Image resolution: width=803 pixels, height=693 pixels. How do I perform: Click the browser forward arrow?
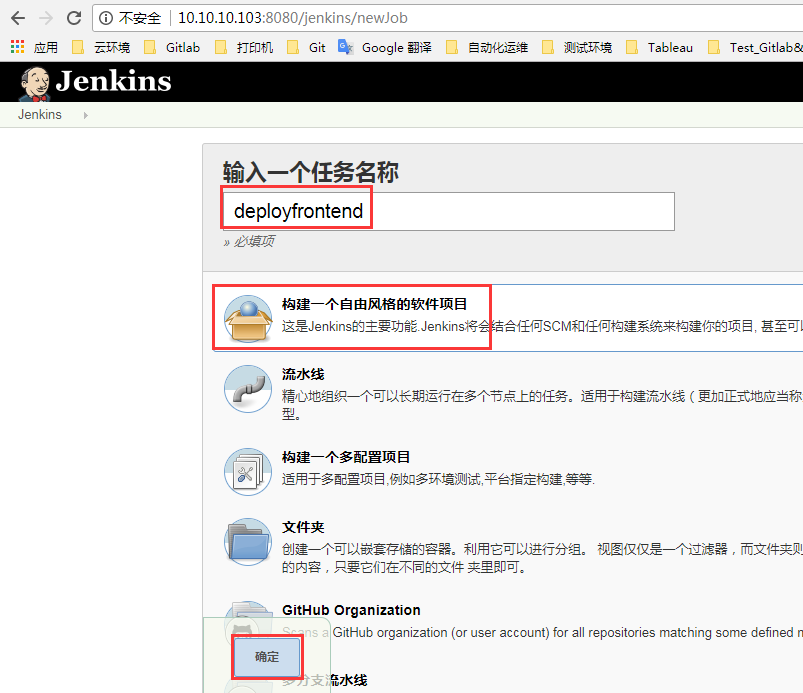[x=46, y=18]
